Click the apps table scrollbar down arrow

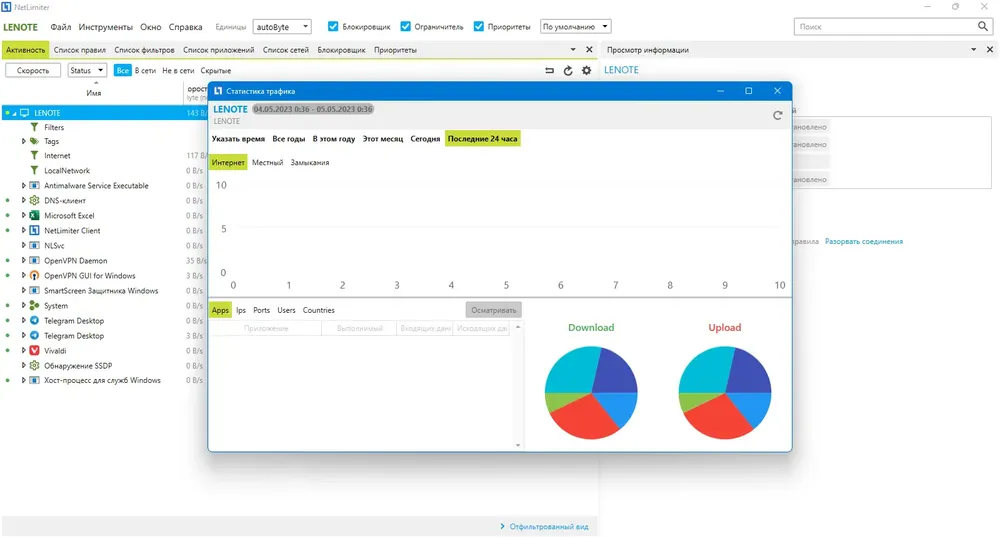point(518,446)
